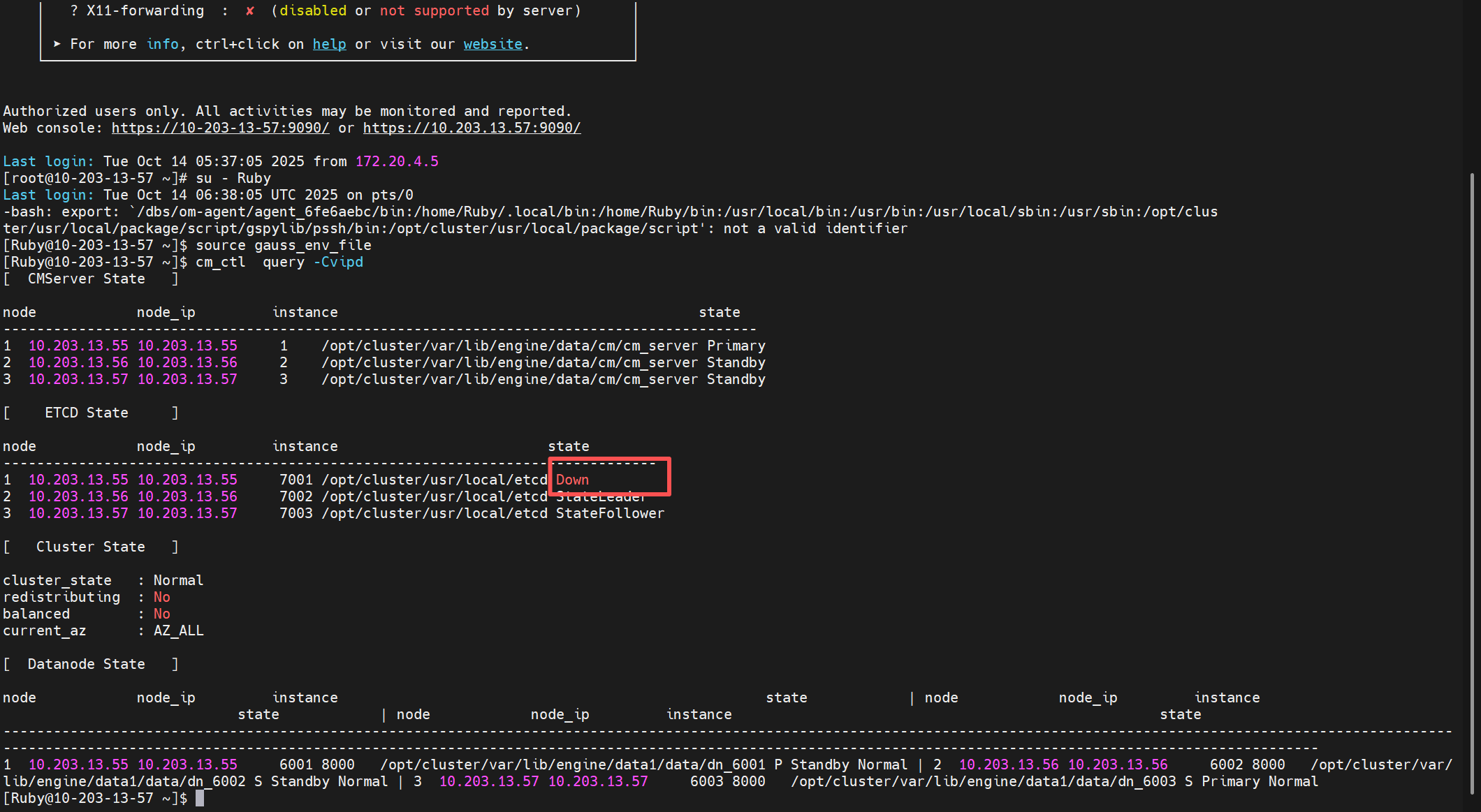This screenshot has width=1481, height=812.
Task: Click the 'Datanode State' section header
Action: tap(86, 664)
